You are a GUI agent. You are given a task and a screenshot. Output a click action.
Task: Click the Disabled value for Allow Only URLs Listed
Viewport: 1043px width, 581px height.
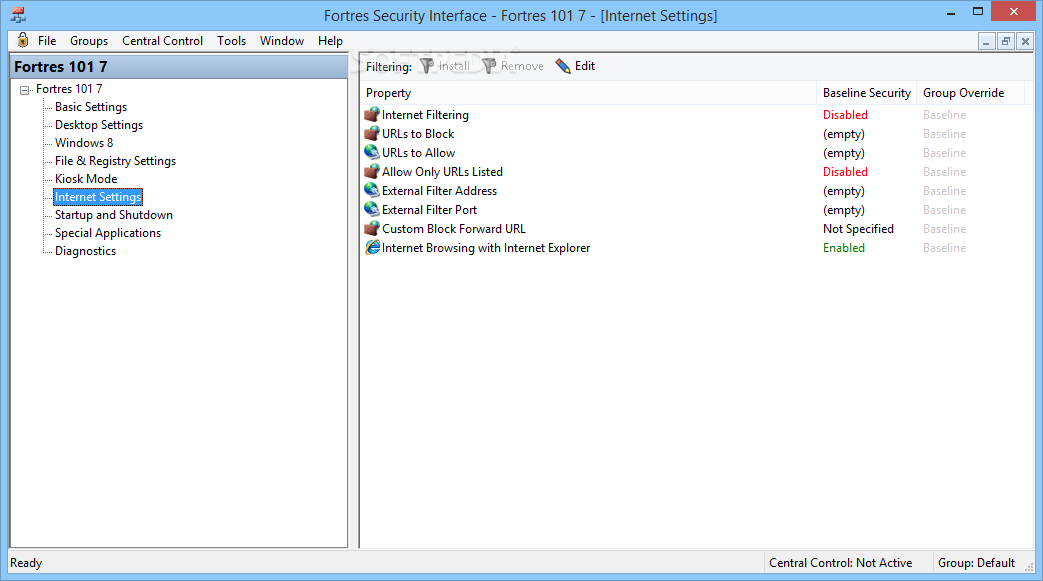(x=845, y=172)
